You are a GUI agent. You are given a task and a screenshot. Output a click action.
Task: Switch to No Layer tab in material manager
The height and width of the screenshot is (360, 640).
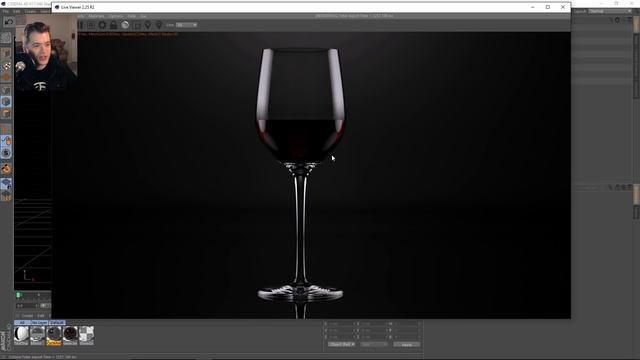click(x=39, y=322)
